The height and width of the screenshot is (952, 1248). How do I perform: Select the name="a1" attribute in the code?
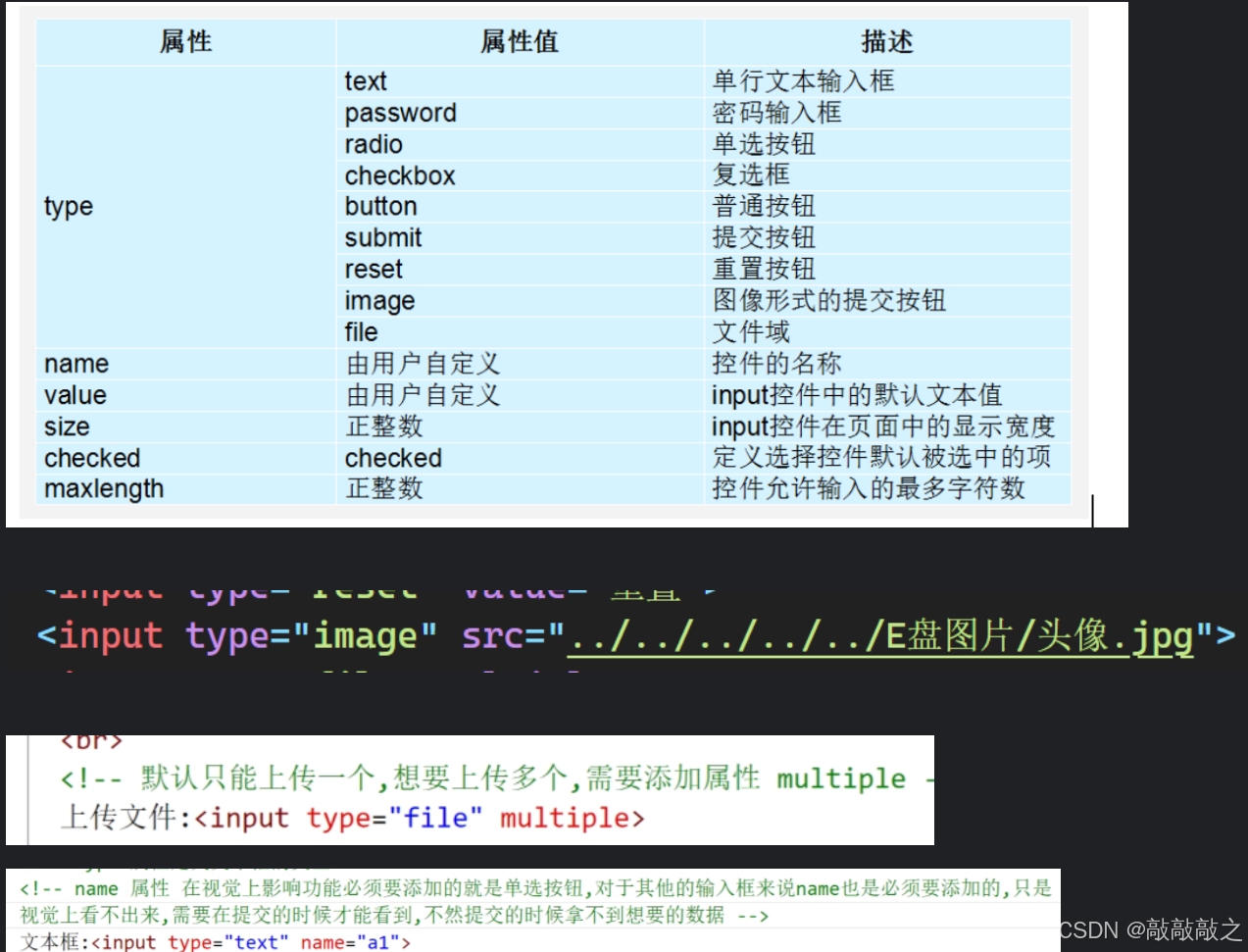pyautogui.click(x=349, y=941)
